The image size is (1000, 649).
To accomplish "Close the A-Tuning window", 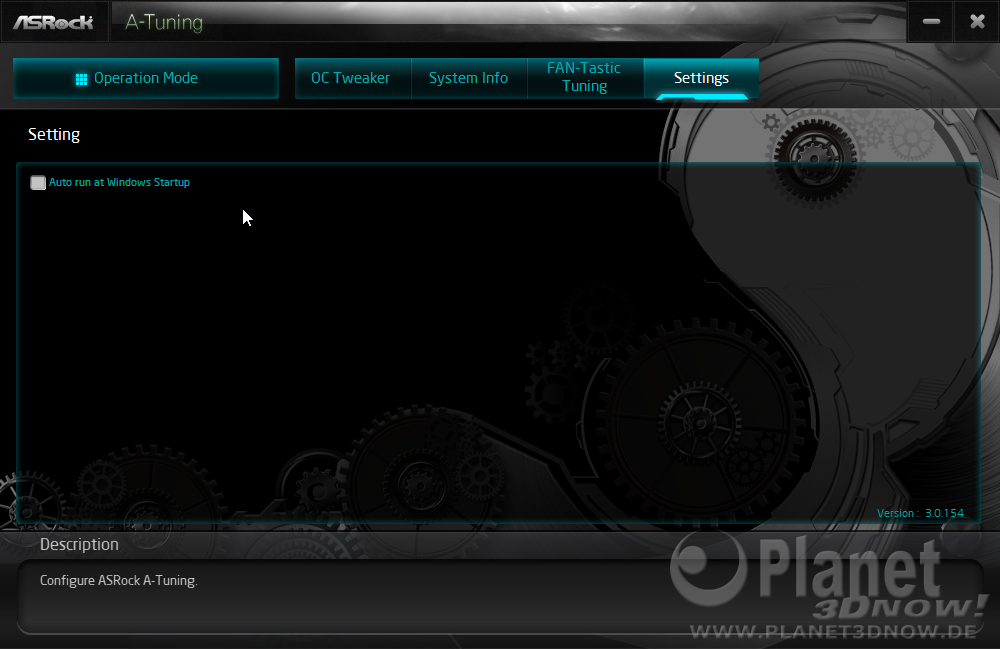I will click(x=976, y=22).
